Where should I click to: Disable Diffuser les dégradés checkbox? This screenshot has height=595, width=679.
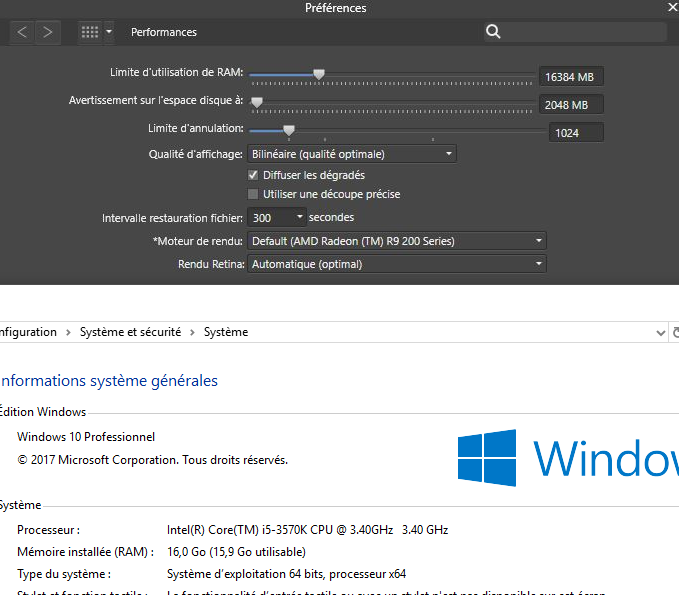(x=253, y=175)
